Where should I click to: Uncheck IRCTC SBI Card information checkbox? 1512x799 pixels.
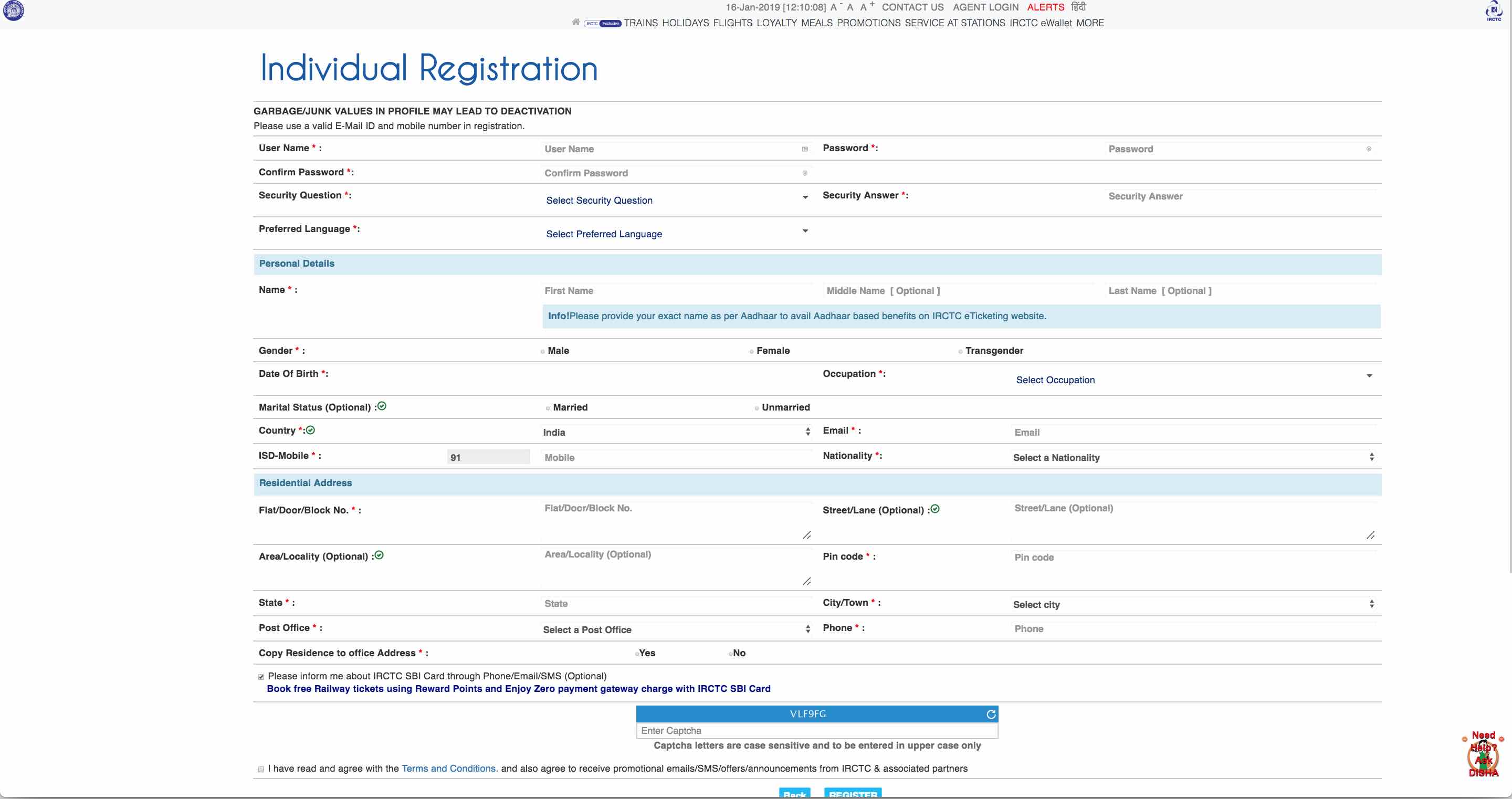(261, 677)
